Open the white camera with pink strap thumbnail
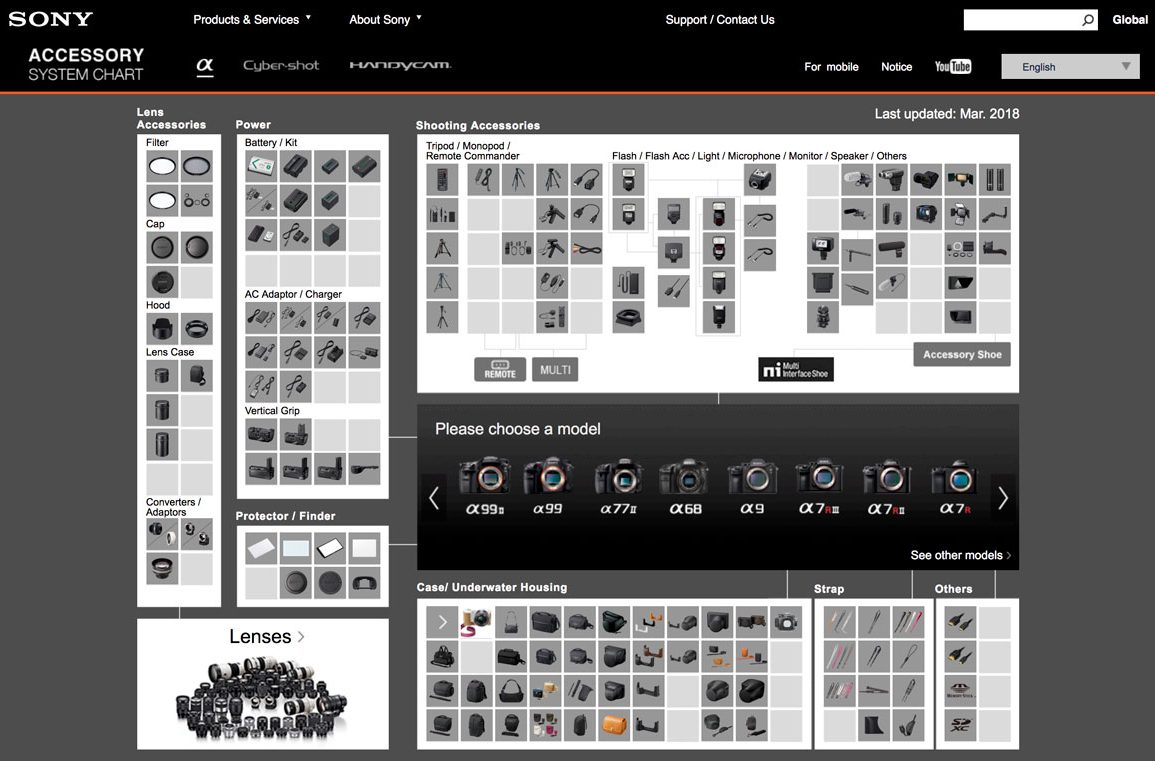Screen dimensions: 1155x761 (x=477, y=623)
